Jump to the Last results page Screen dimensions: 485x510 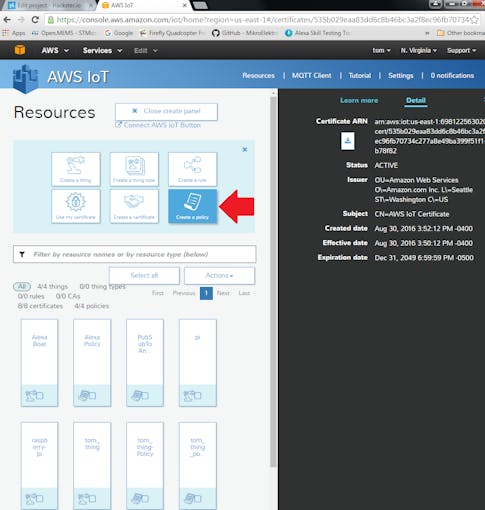point(244,293)
